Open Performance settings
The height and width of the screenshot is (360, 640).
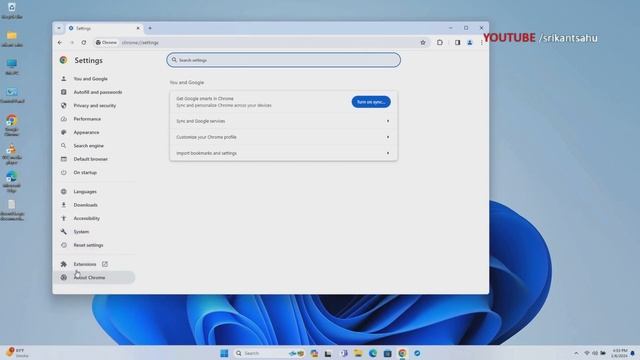[x=87, y=119]
